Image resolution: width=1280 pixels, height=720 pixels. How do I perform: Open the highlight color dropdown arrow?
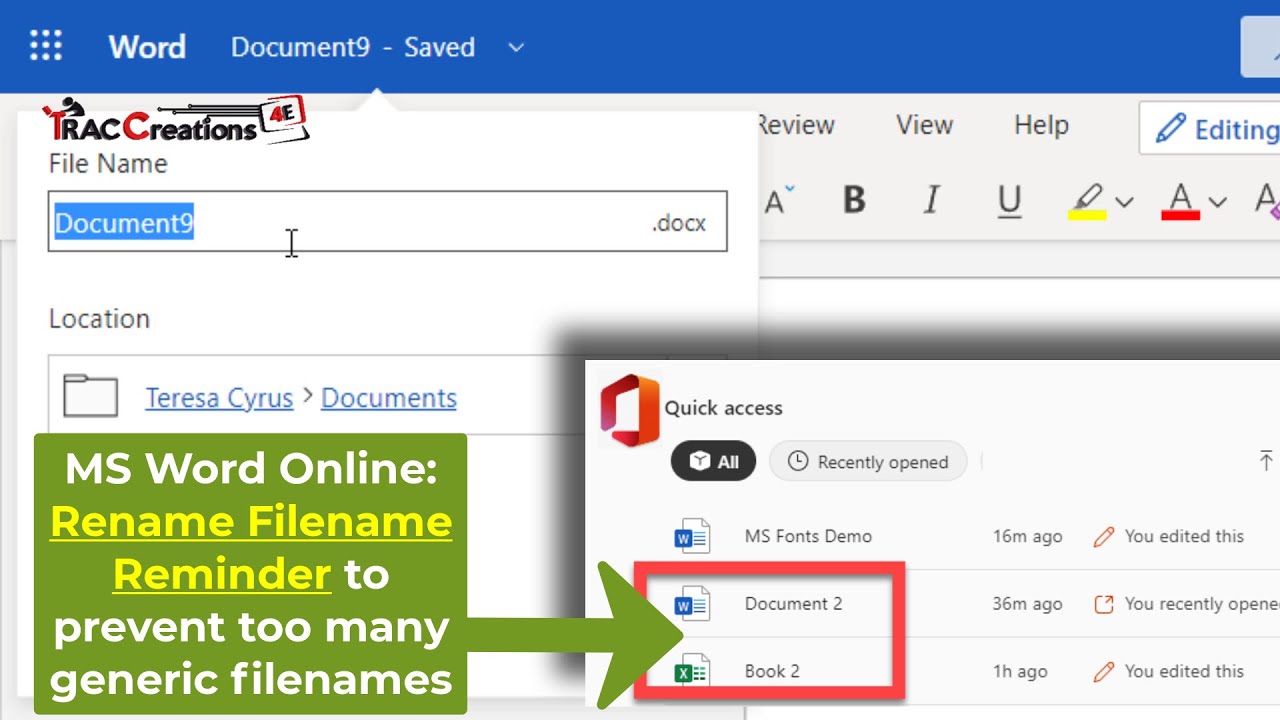click(x=1125, y=202)
